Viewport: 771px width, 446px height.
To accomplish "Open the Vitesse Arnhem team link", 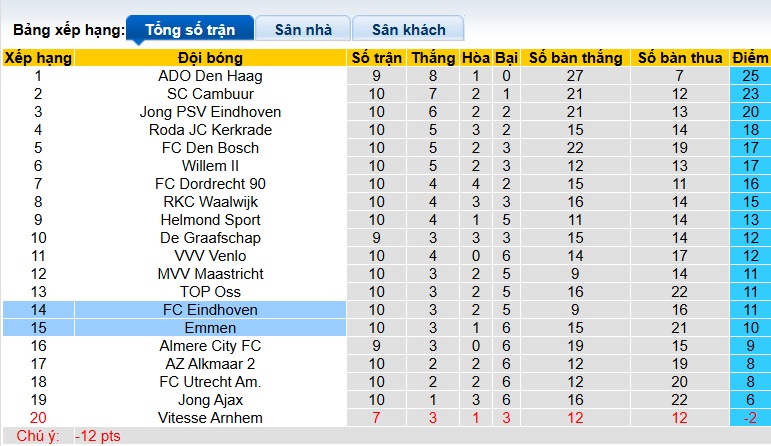I will click(210, 418).
